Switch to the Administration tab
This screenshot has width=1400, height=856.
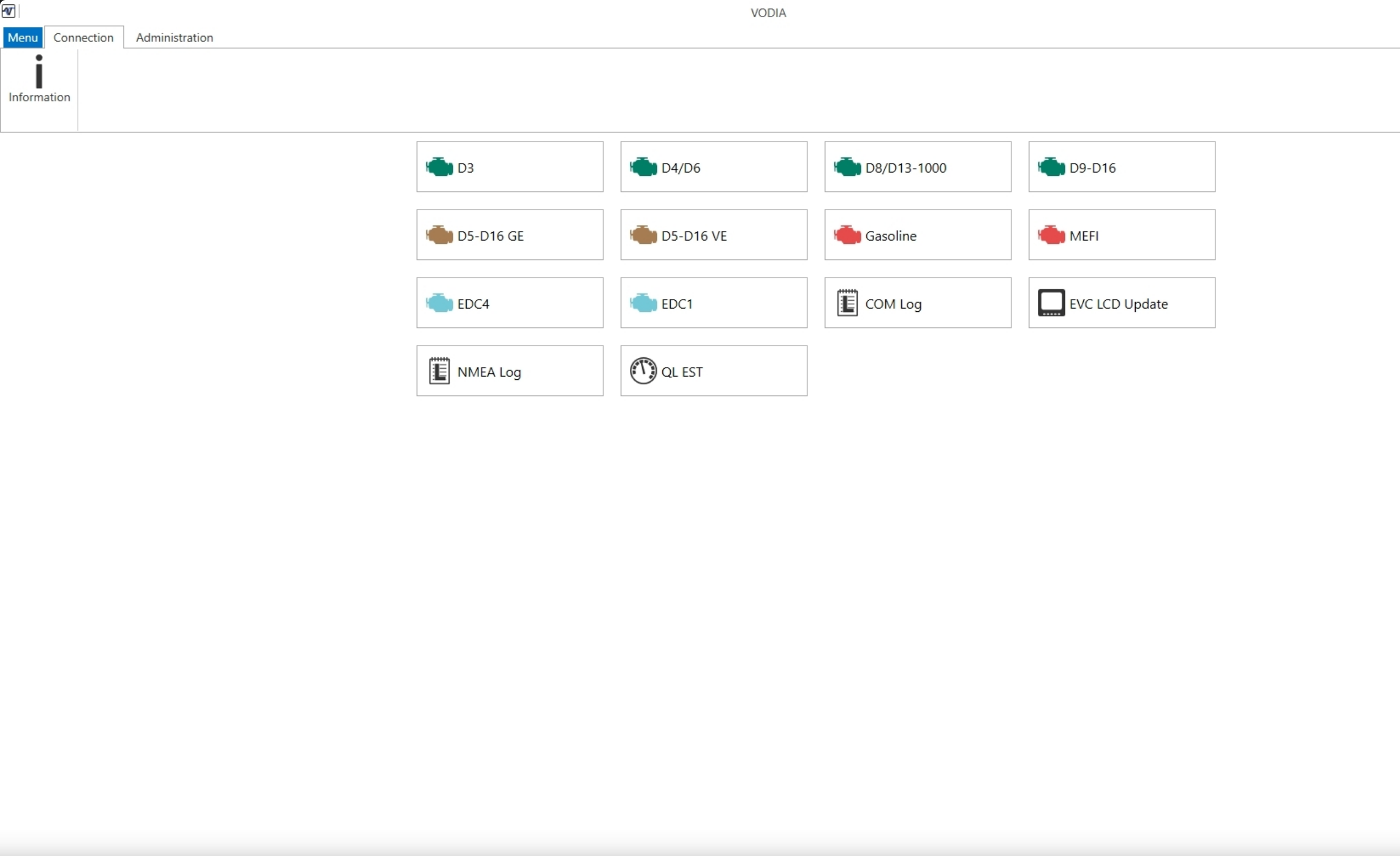(x=174, y=37)
